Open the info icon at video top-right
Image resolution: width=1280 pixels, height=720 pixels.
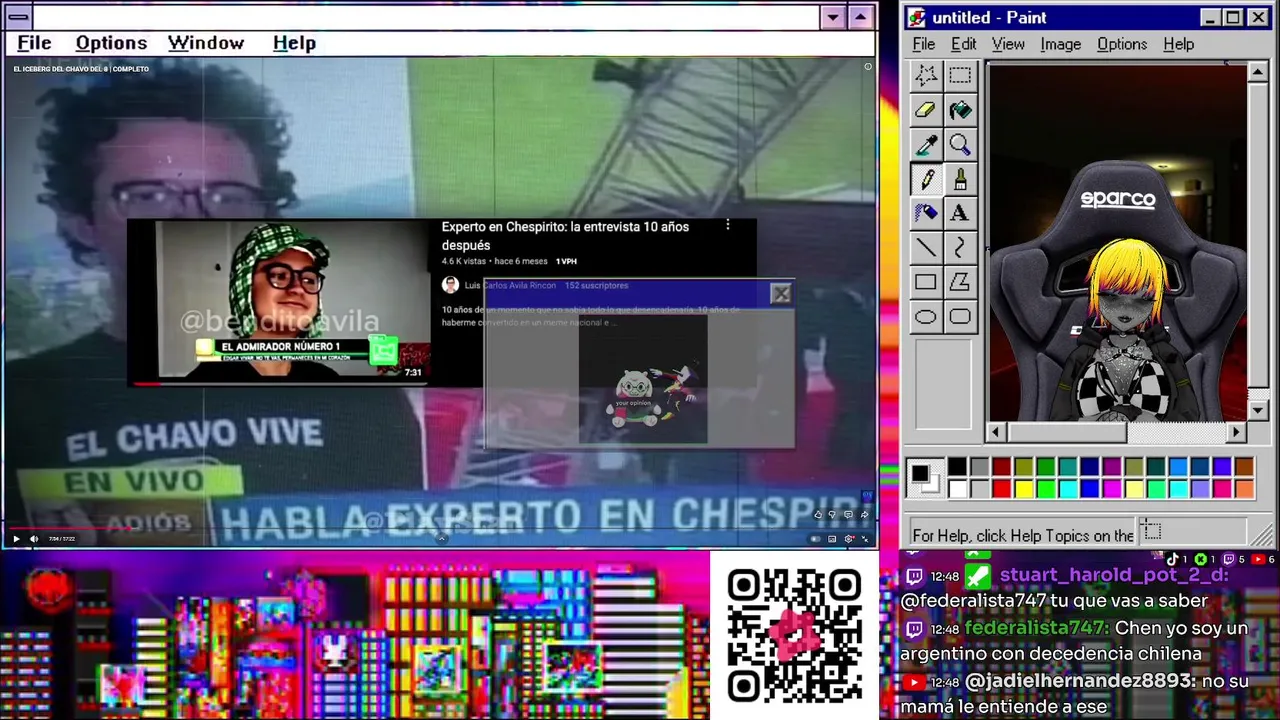tap(868, 67)
